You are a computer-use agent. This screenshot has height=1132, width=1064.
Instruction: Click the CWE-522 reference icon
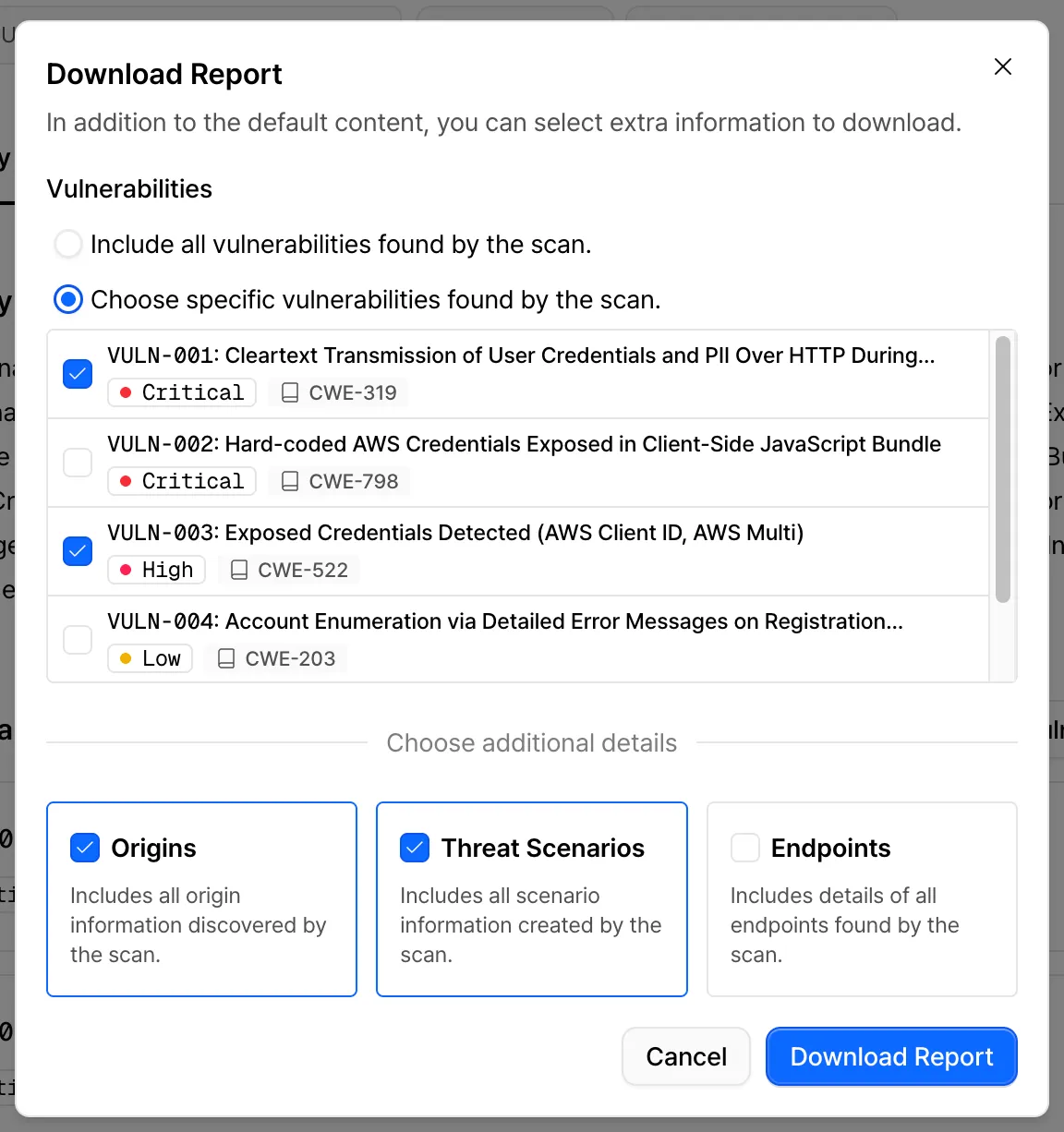tap(240, 569)
